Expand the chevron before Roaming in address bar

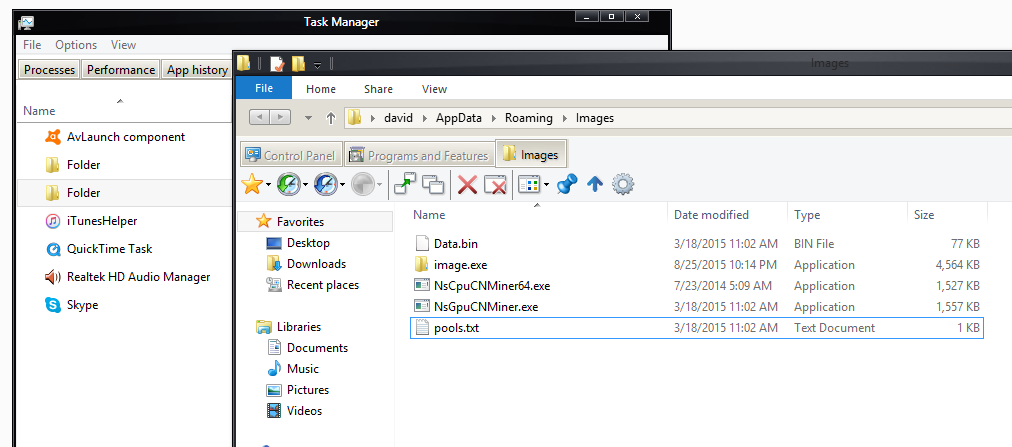494,119
